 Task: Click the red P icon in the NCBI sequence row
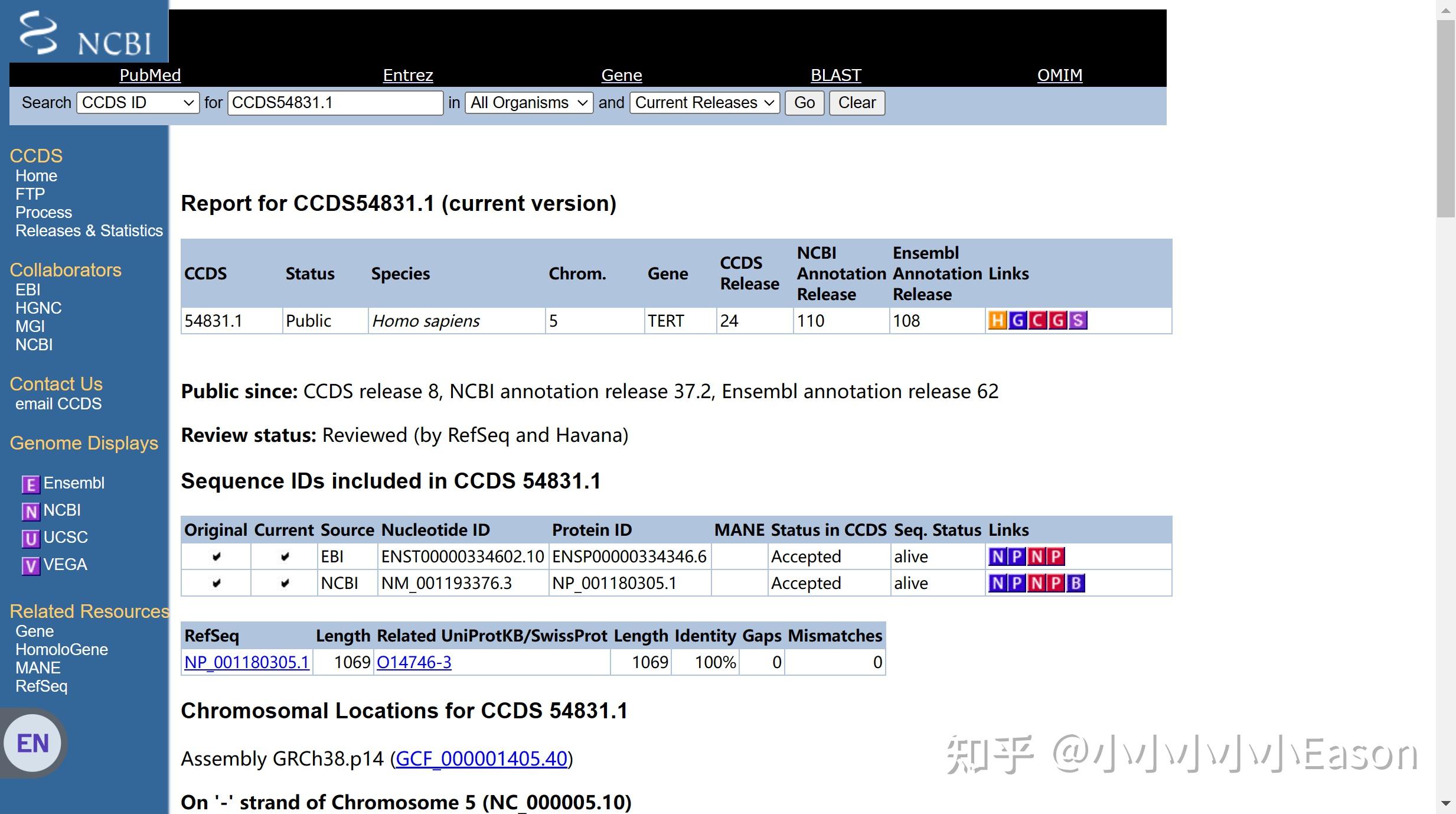click(x=1056, y=583)
